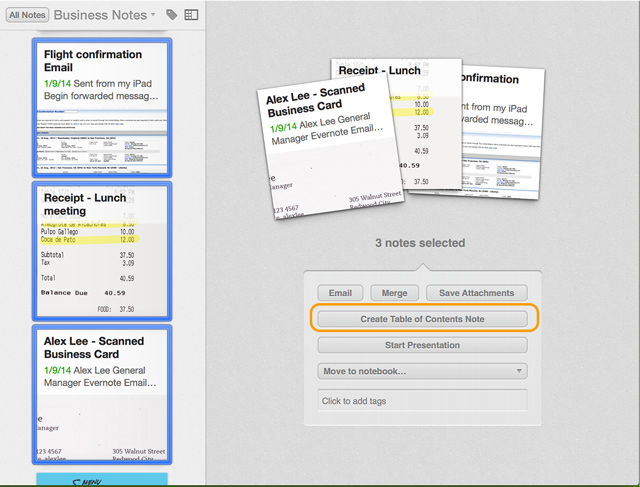The width and height of the screenshot is (640, 487).
Task: Click the Save Attachments button
Action: (477, 293)
